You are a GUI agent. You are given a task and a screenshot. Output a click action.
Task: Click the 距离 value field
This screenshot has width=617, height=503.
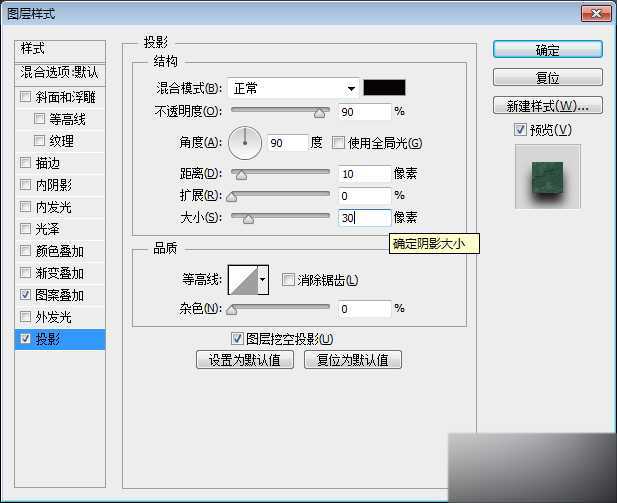pyautogui.click(x=364, y=174)
